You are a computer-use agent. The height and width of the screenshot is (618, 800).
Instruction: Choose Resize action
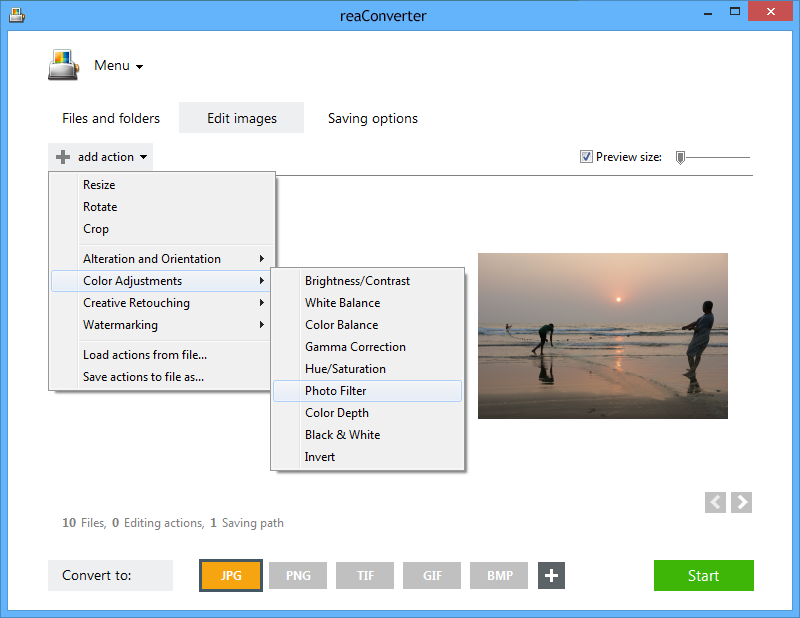tap(160, 185)
